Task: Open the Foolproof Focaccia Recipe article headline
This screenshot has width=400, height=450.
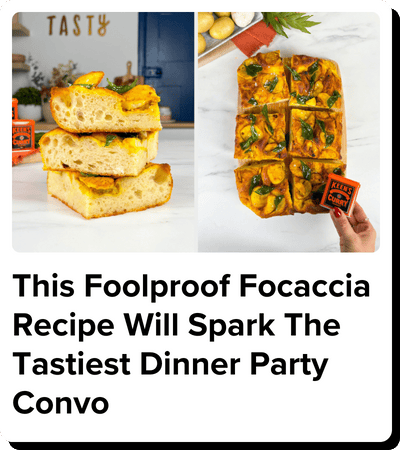Action: 191,344
